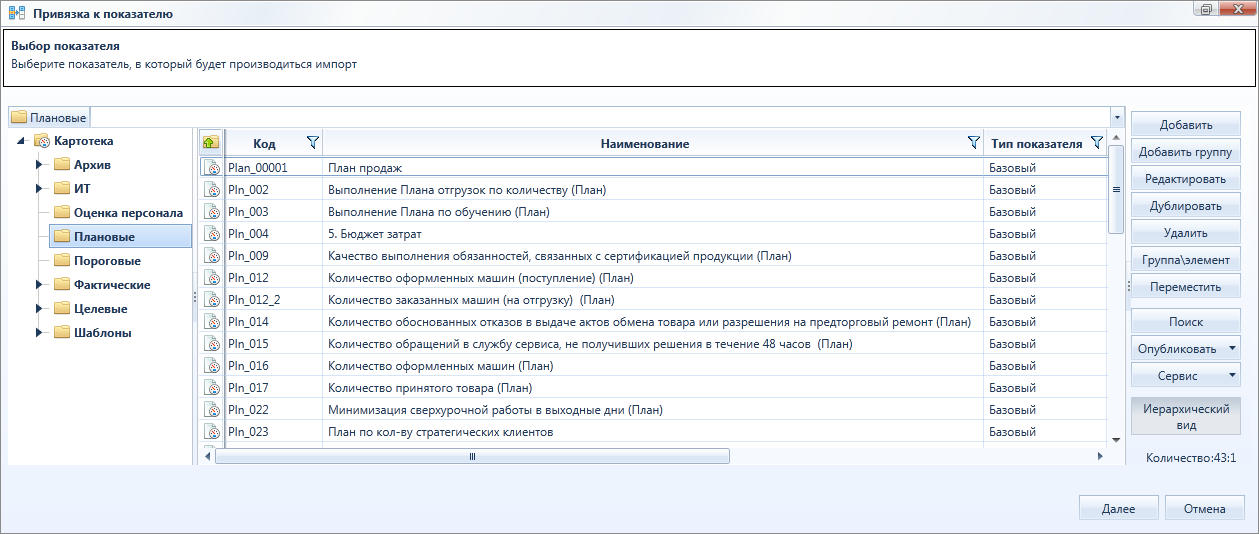Click the Архив folder icon

click(62, 164)
